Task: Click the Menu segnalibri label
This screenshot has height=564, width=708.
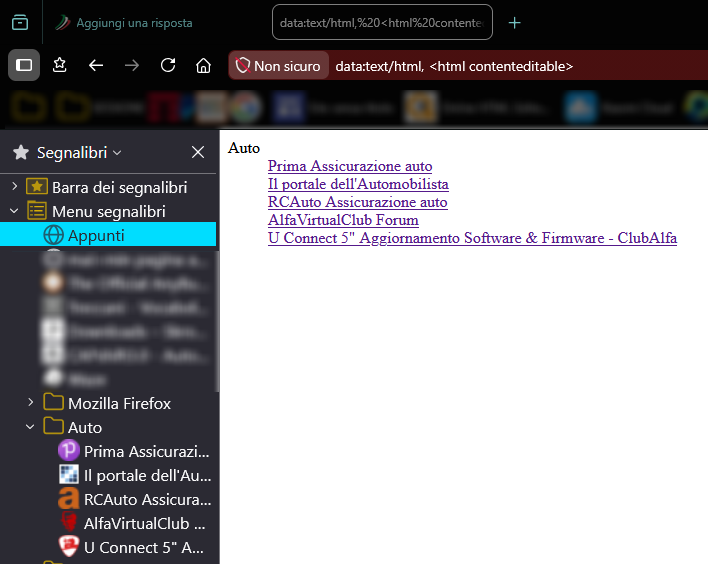Action: (109, 211)
